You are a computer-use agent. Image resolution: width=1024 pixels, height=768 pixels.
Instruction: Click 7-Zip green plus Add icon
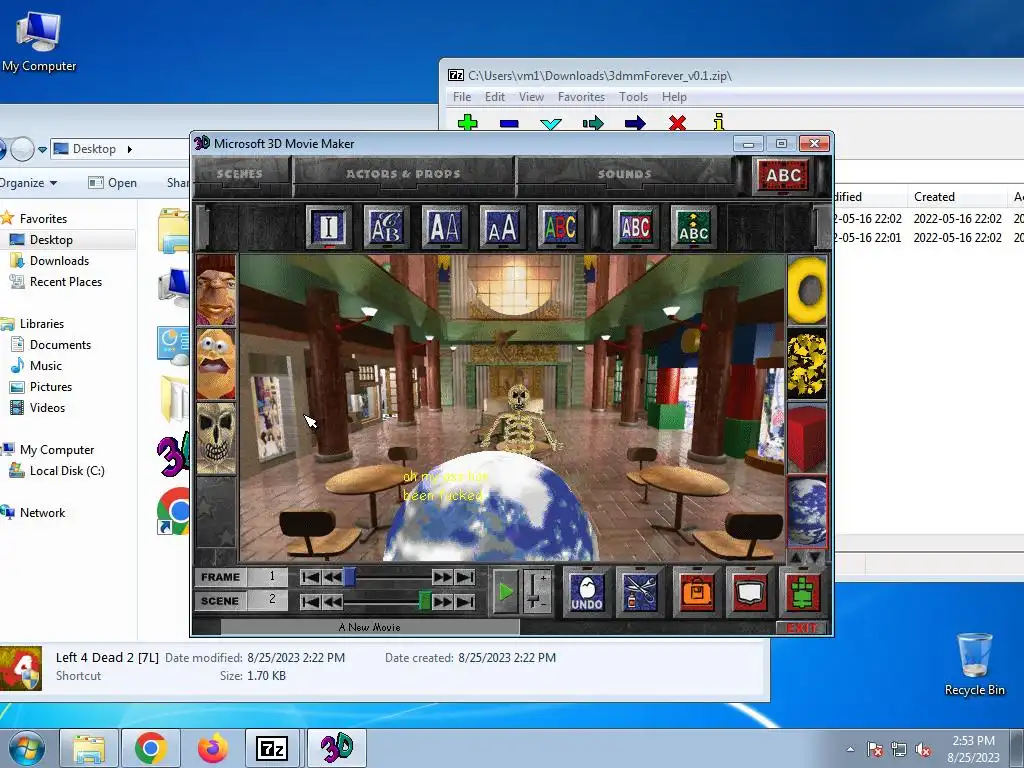[x=468, y=122]
